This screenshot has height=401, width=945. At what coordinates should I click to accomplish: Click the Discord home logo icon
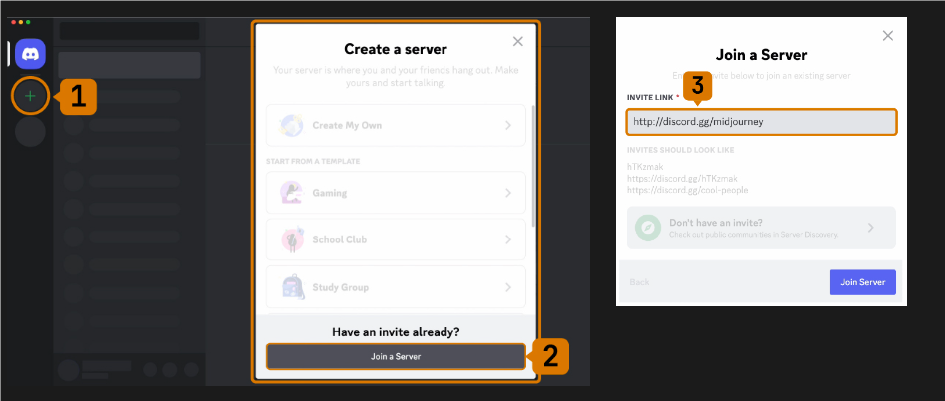coord(30,54)
